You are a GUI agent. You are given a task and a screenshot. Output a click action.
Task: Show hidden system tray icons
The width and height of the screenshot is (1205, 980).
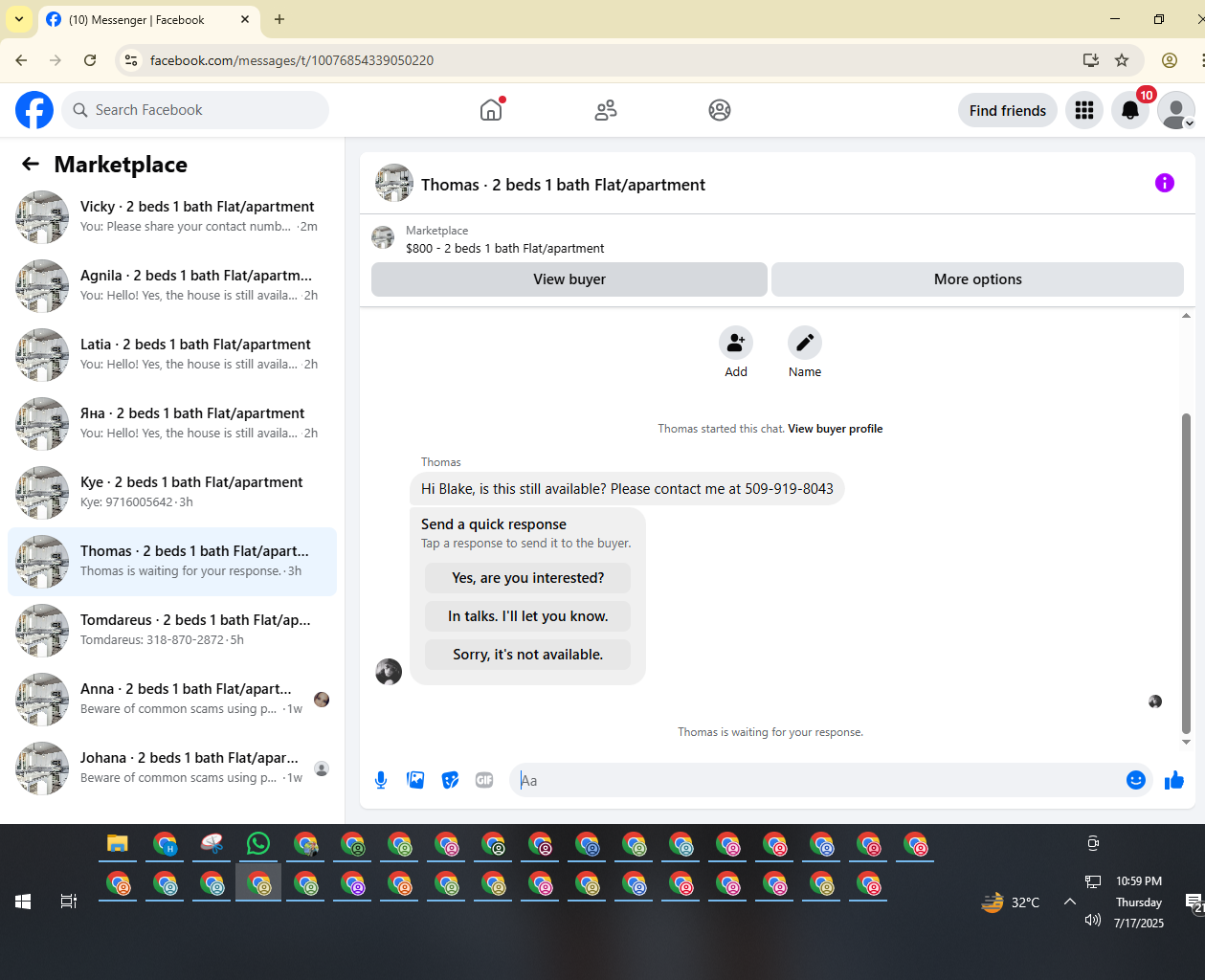[x=1070, y=902]
